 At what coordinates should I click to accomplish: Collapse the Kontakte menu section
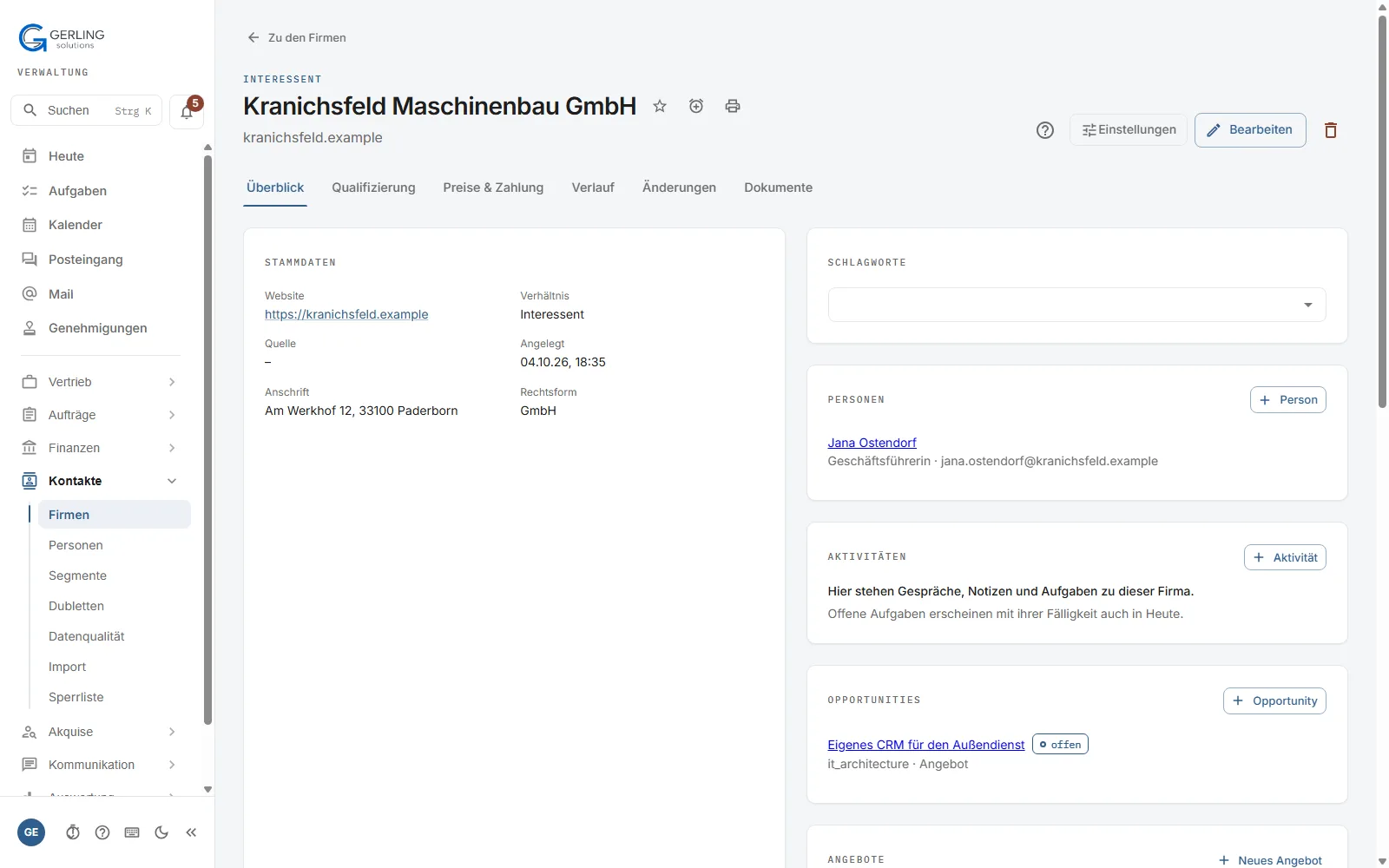coord(101,481)
